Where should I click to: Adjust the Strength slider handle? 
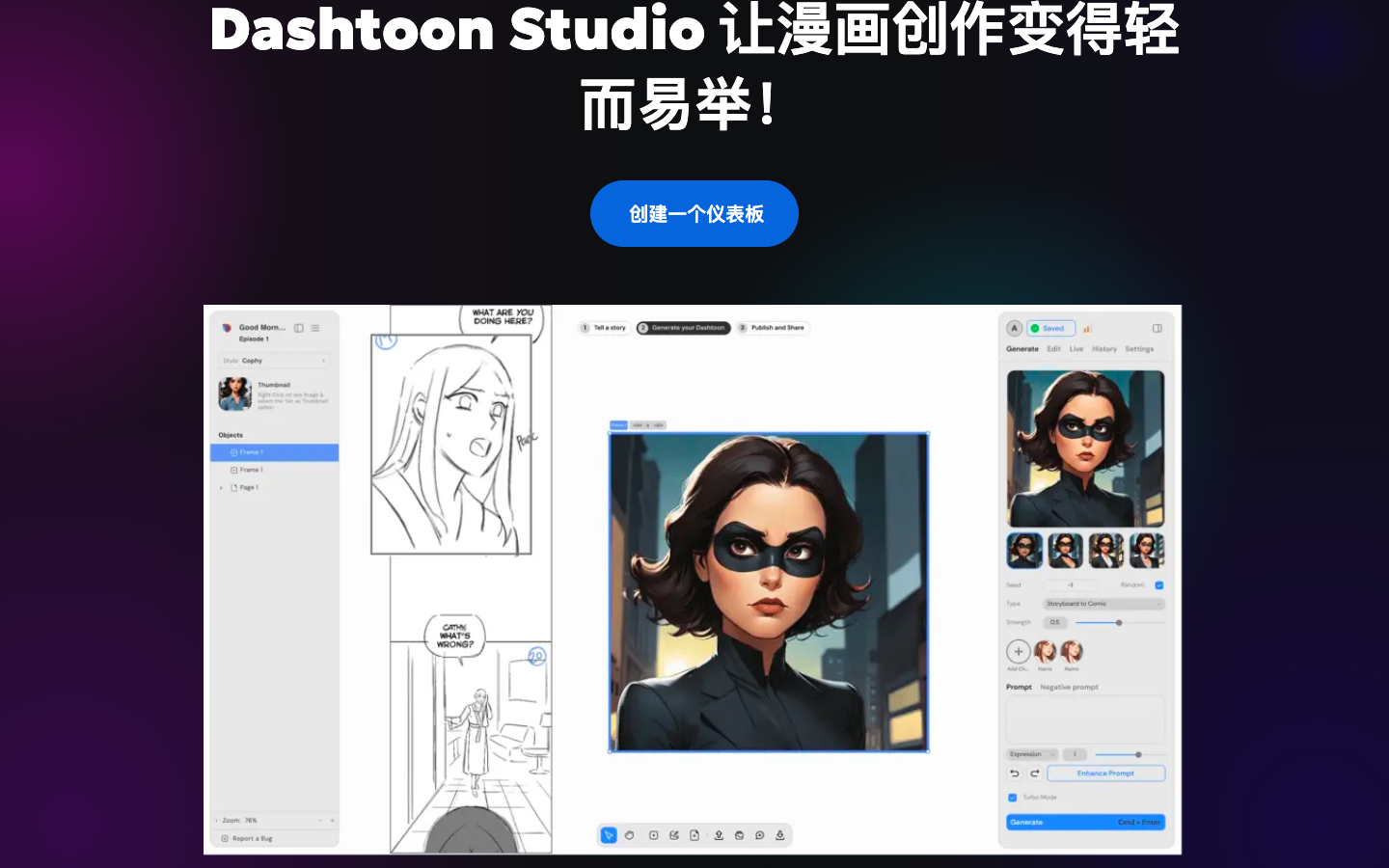[1119, 623]
